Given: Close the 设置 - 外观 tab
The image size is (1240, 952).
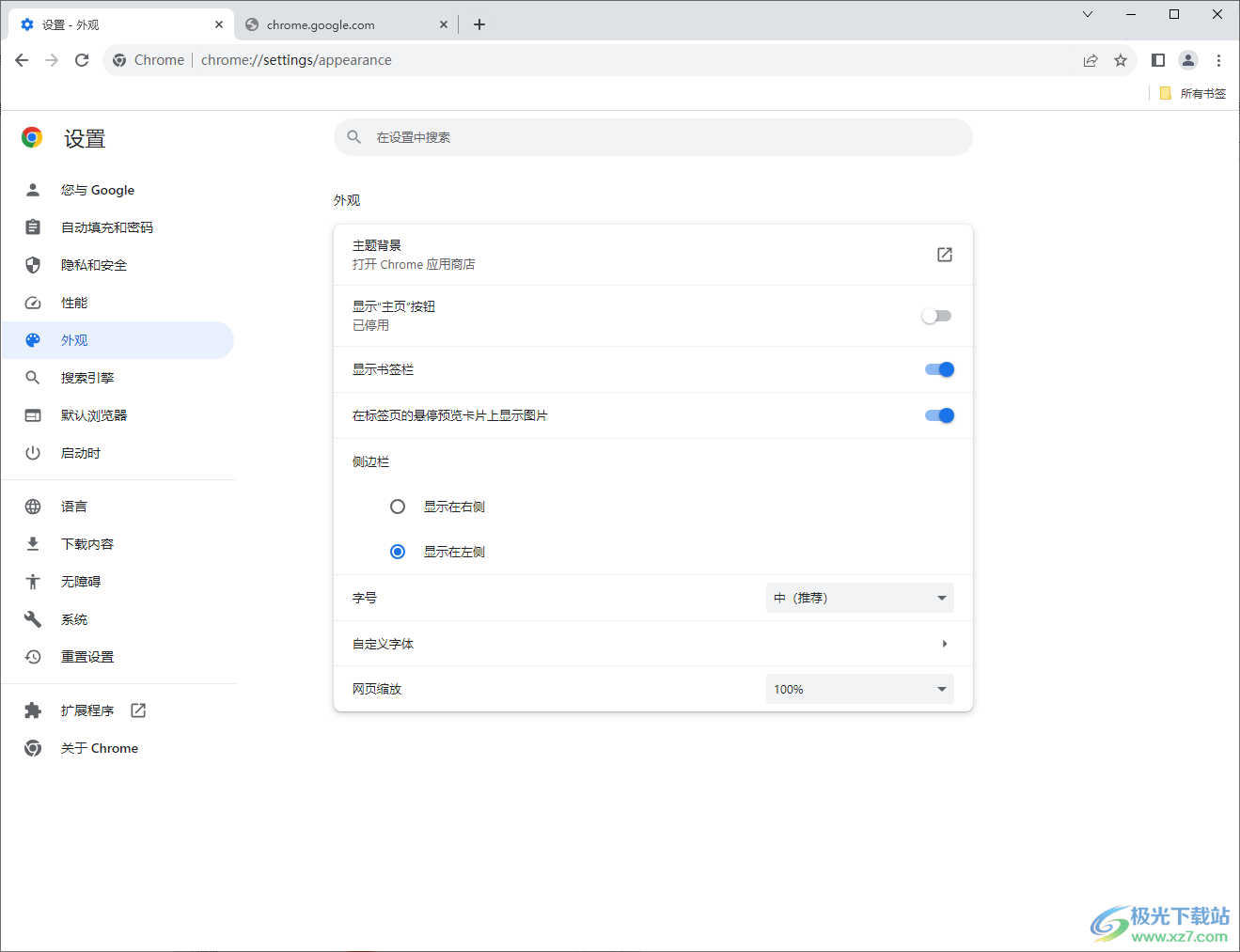Looking at the screenshot, I should tap(218, 24).
